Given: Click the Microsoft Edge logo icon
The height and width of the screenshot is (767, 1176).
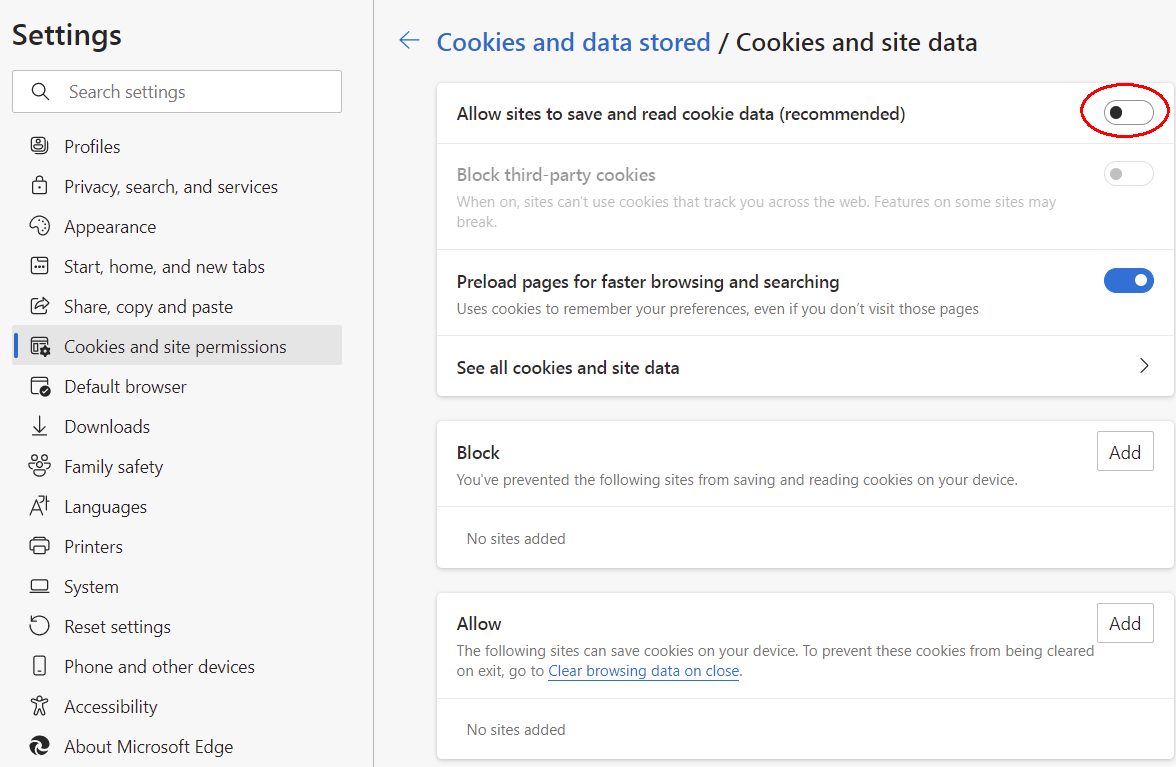Looking at the screenshot, I should coord(40,746).
